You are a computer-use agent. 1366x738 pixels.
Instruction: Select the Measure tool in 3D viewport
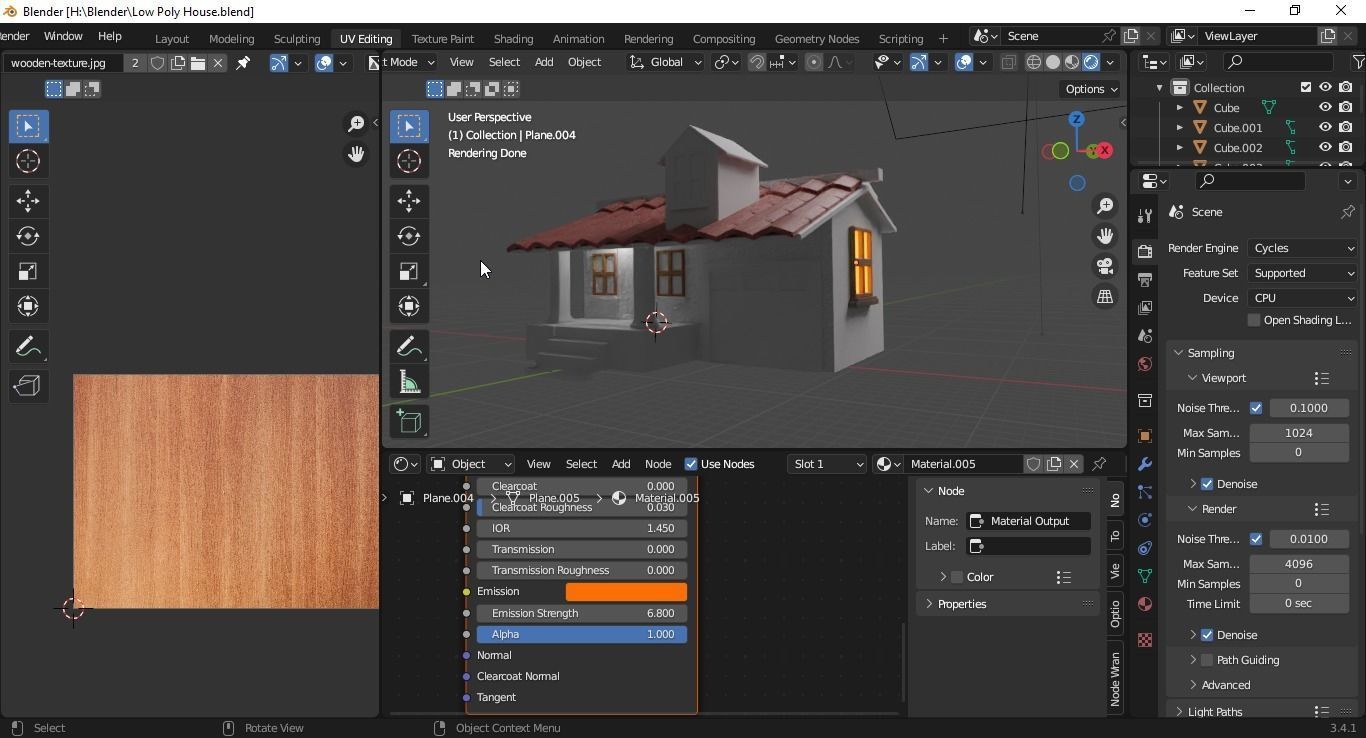pyautogui.click(x=408, y=382)
